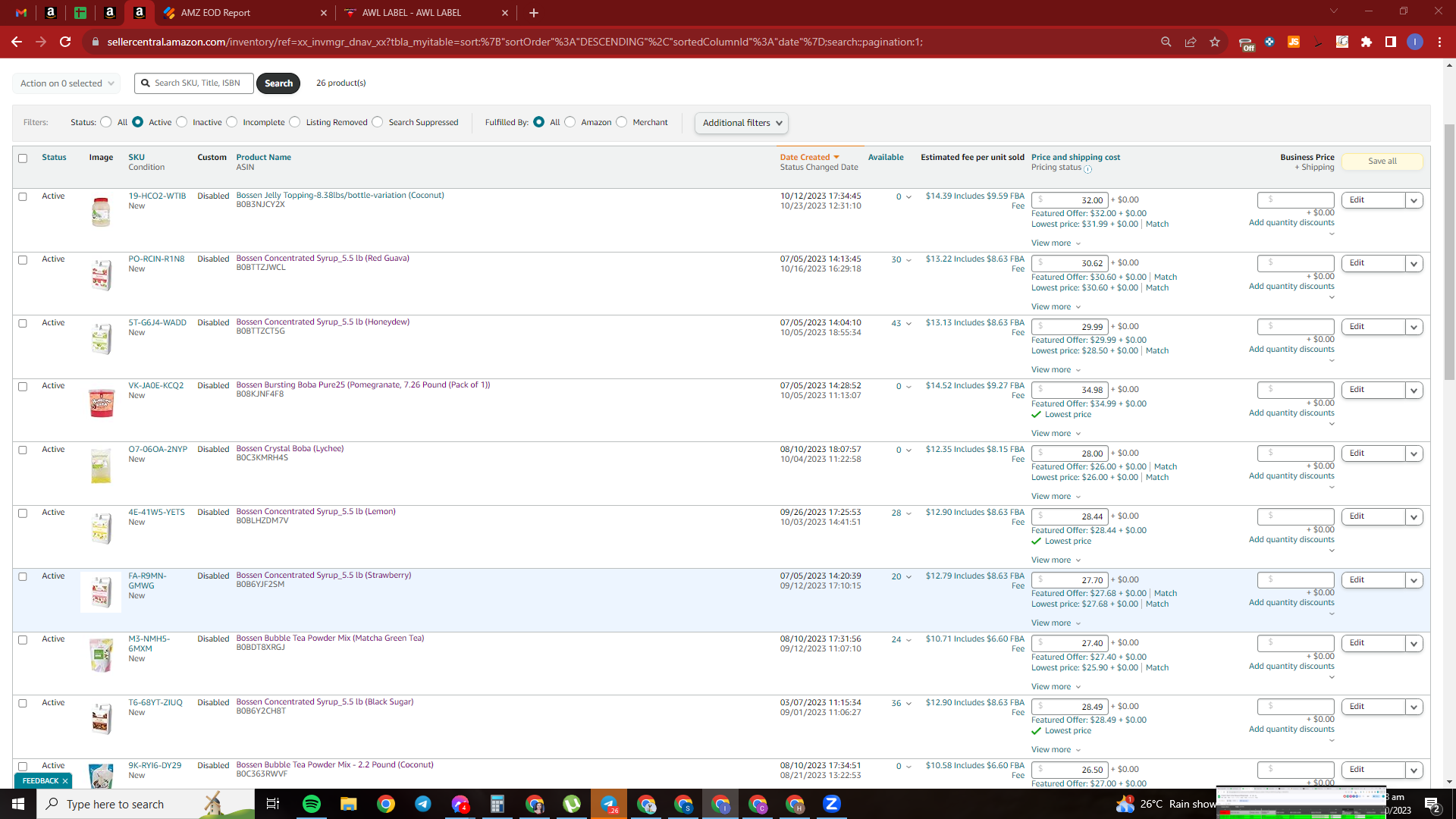Open the Chrome extensions puzzle icon
The height and width of the screenshot is (819, 1456).
[x=1367, y=42]
